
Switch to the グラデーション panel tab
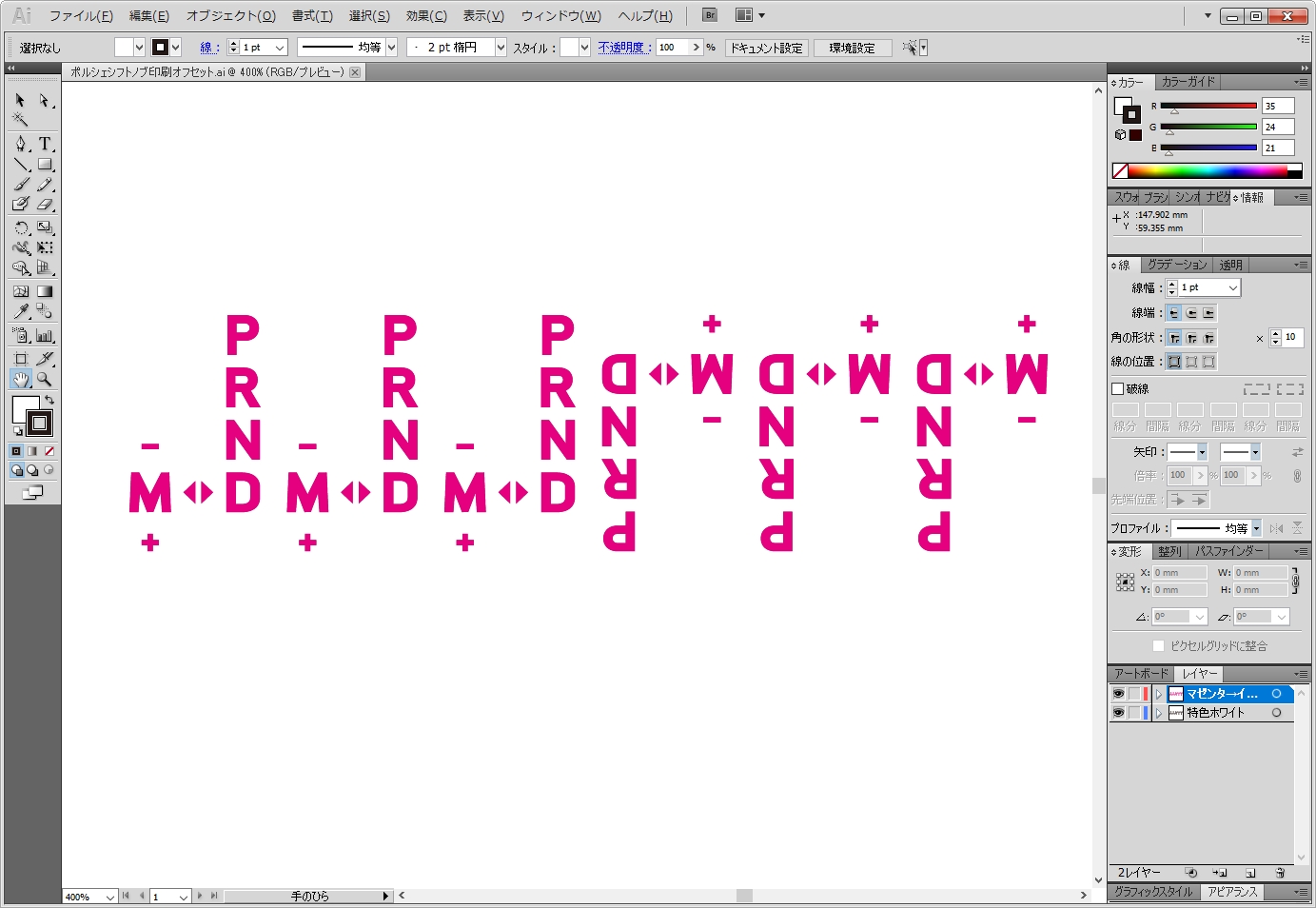[x=1176, y=266]
